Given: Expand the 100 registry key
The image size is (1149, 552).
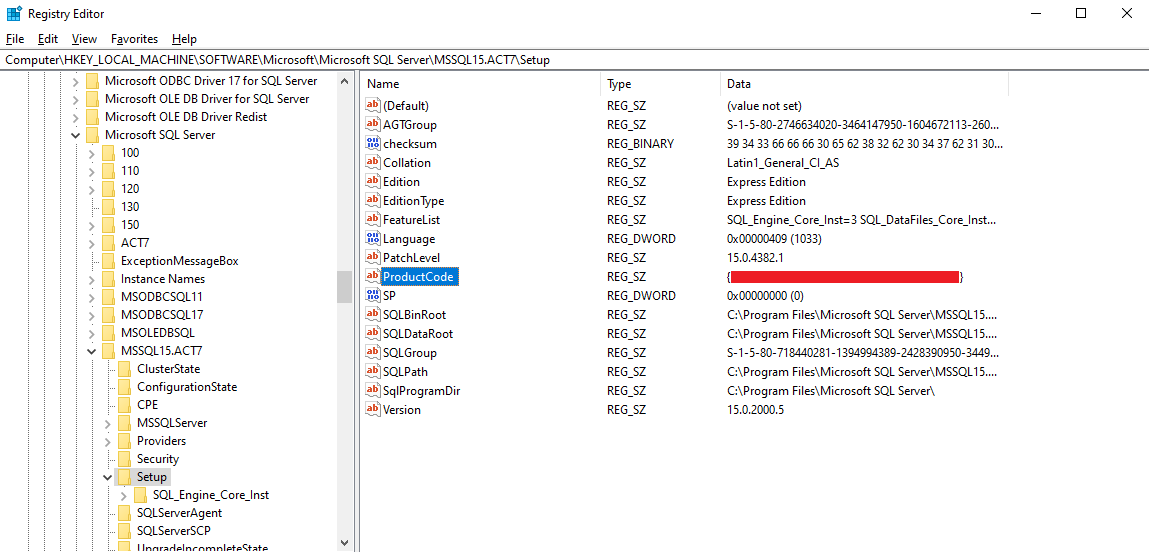Looking at the screenshot, I should pyautogui.click(x=92, y=152).
